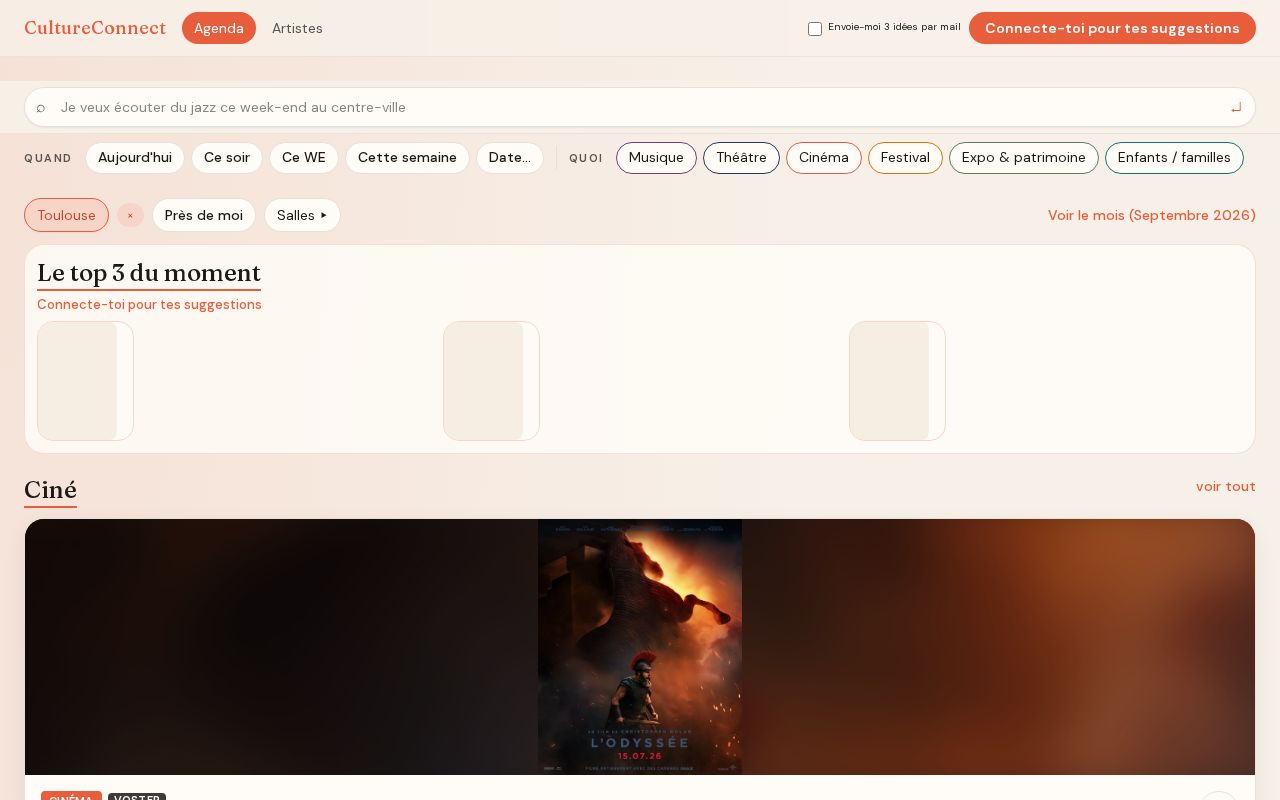Viewport: 1280px width, 800px height.
Task: Focus the jazz week-end search field
Action: click(640, 107)
